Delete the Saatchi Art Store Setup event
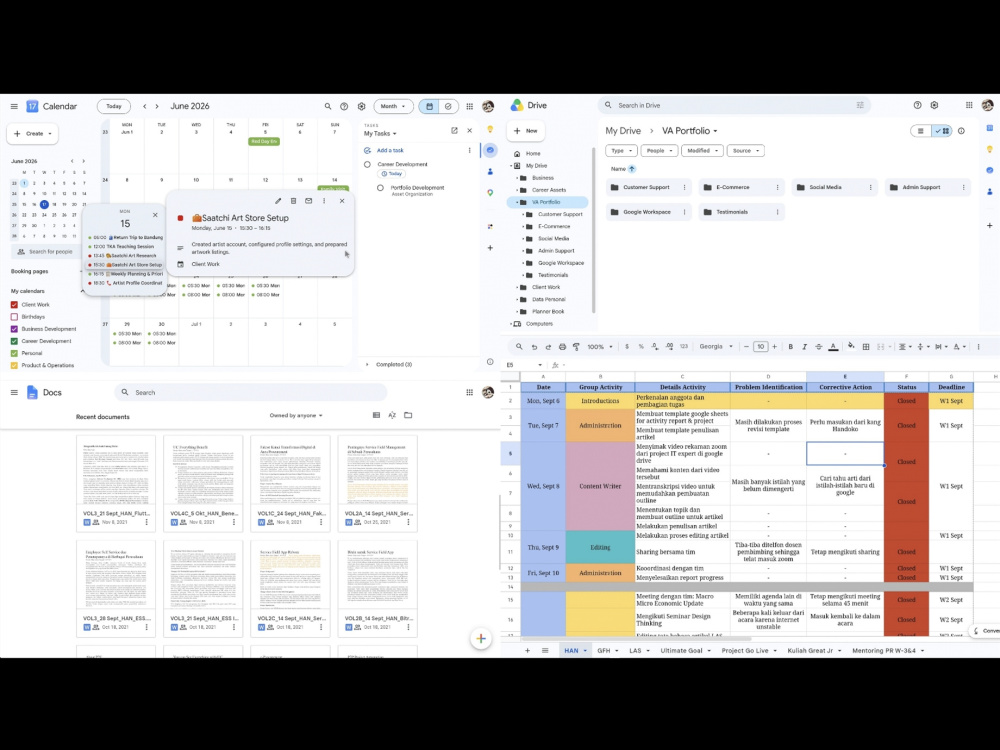The width and height of the screenshot is (1000, 750). (x=293, y=201)
